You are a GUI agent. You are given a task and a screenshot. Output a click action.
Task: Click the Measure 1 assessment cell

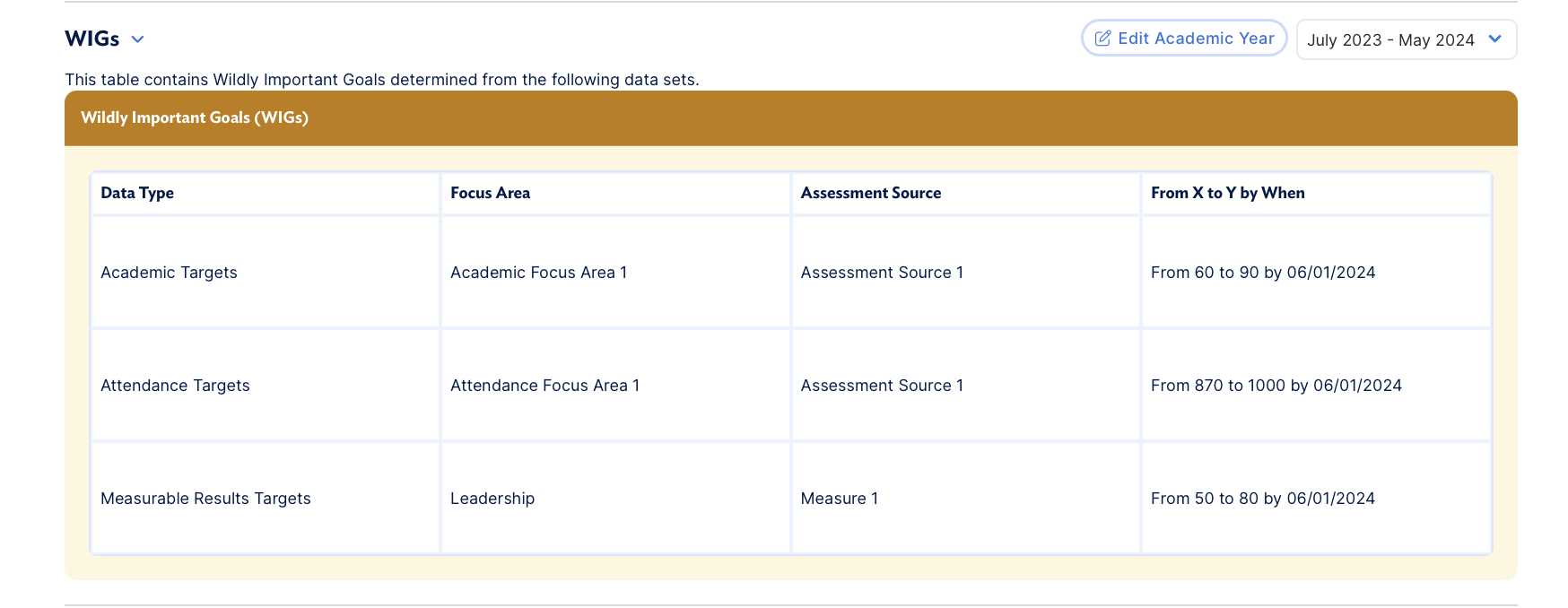tap(839, 499)
